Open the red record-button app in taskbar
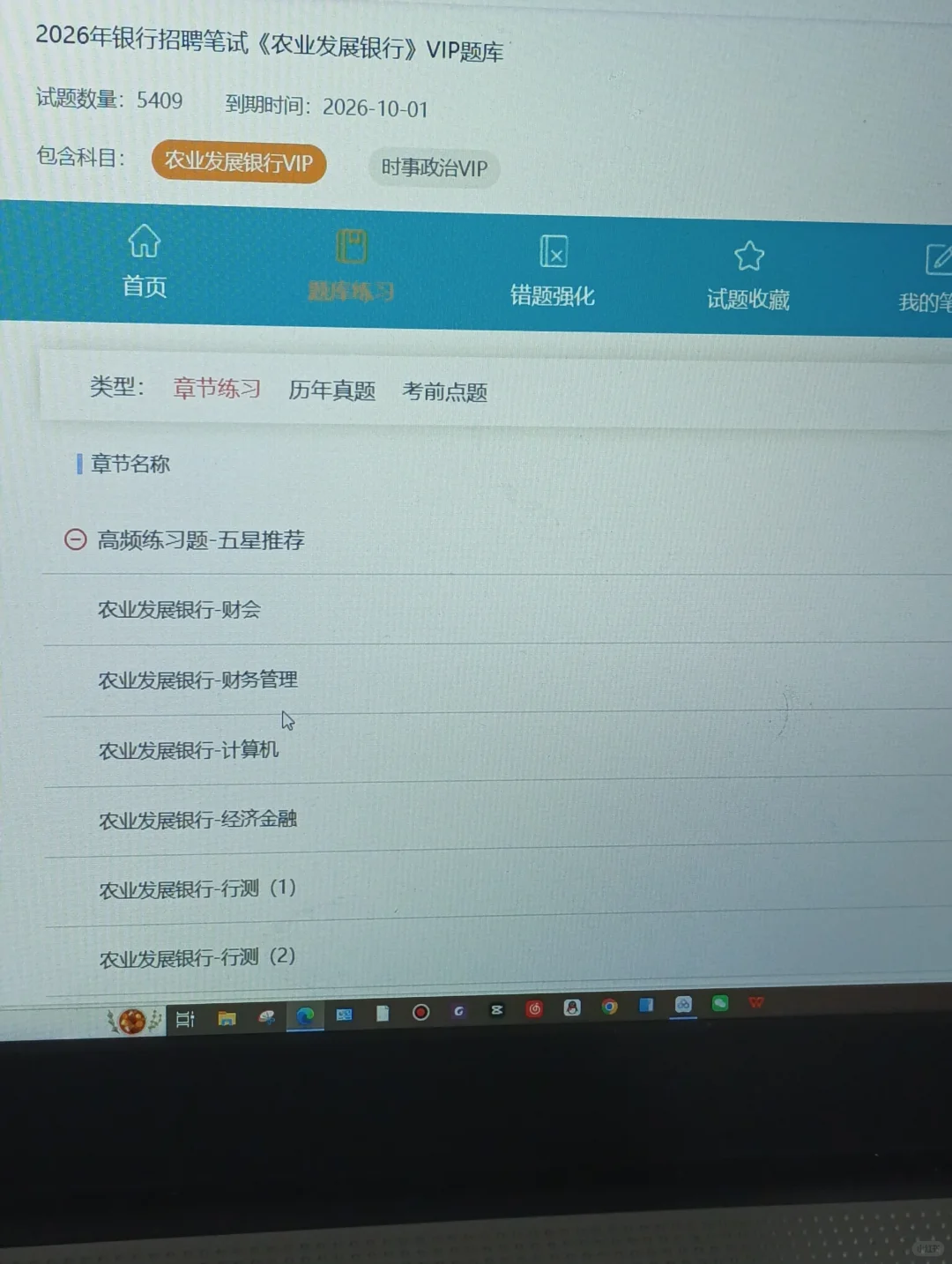This screenshot has height=1264, width=952. tap(420, 1012)
